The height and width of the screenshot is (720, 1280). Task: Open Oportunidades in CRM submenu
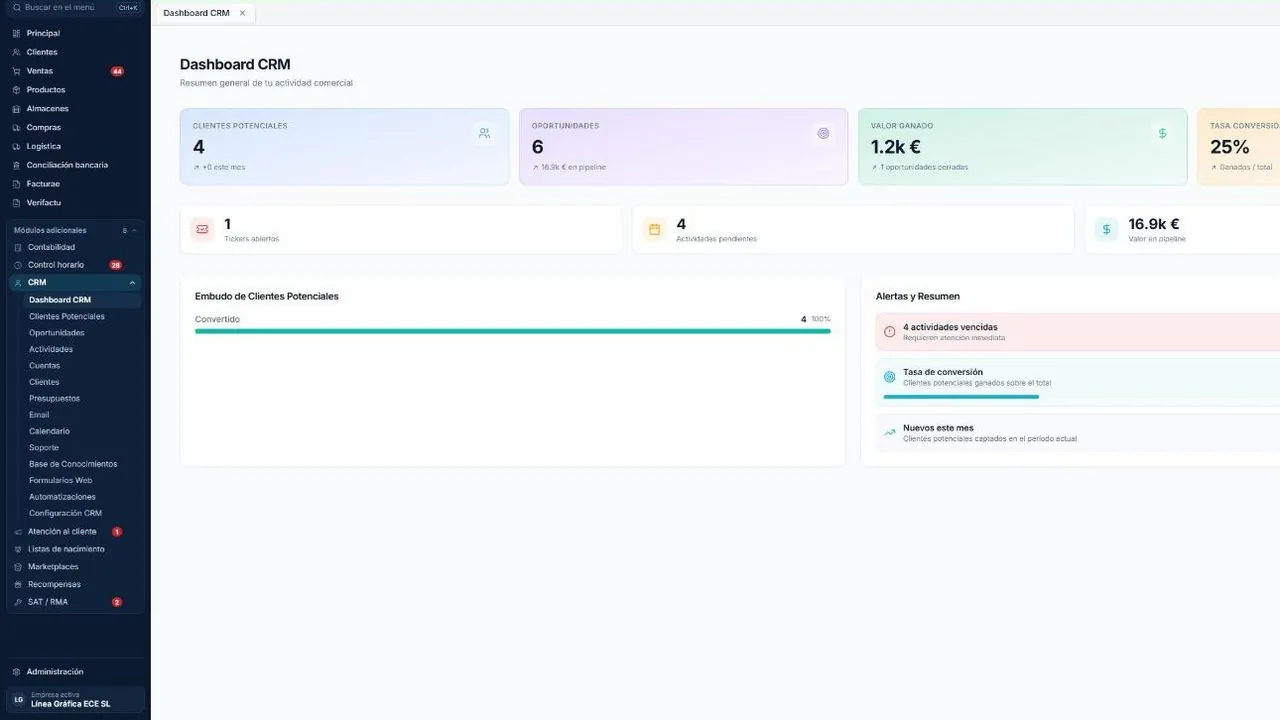(x=57, y=333)
